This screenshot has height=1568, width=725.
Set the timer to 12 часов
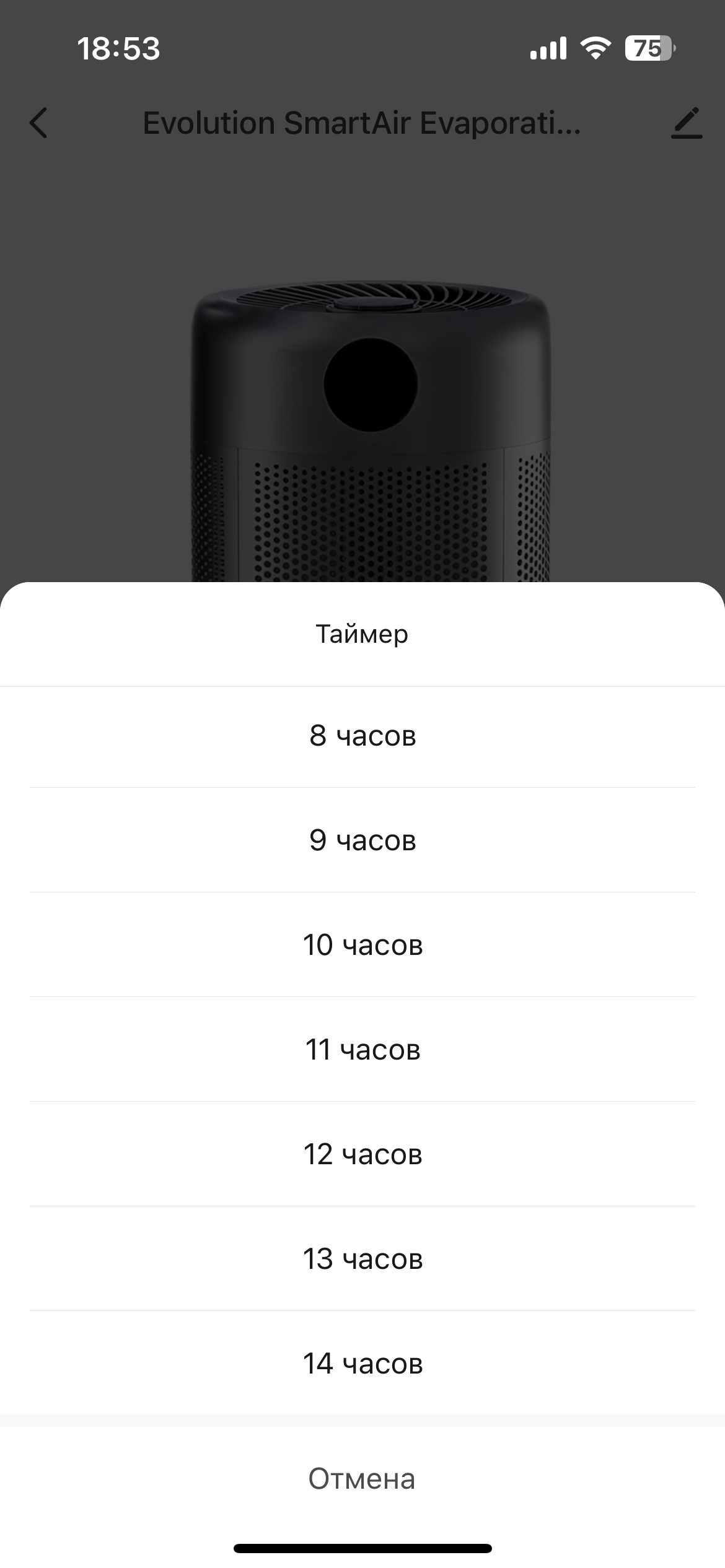click(362, 1154)
